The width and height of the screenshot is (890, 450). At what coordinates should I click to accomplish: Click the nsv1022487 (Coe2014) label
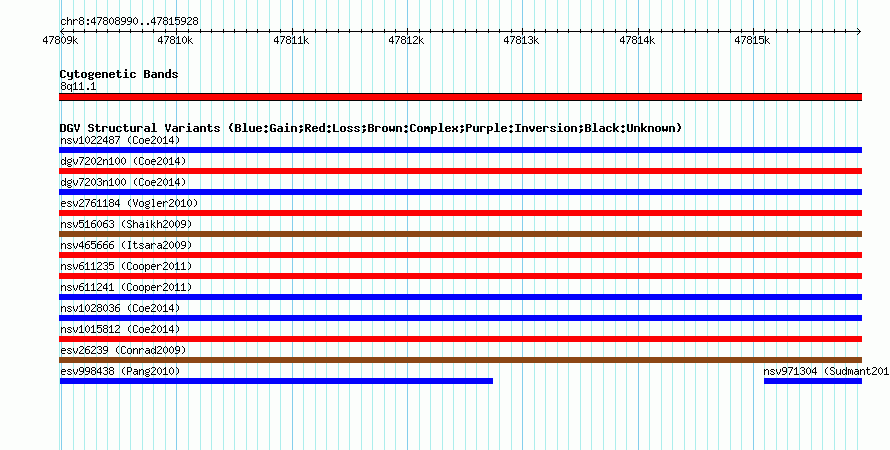[x=120, y=140]
